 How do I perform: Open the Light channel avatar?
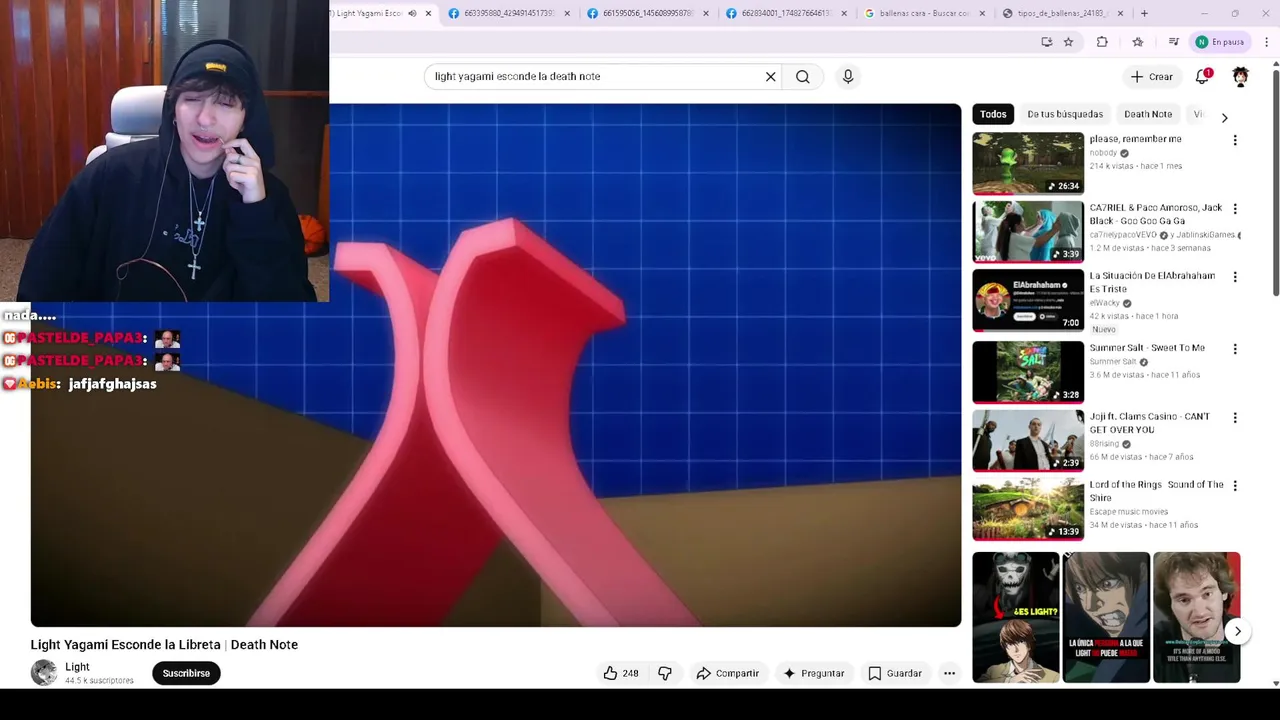[44, 673]
